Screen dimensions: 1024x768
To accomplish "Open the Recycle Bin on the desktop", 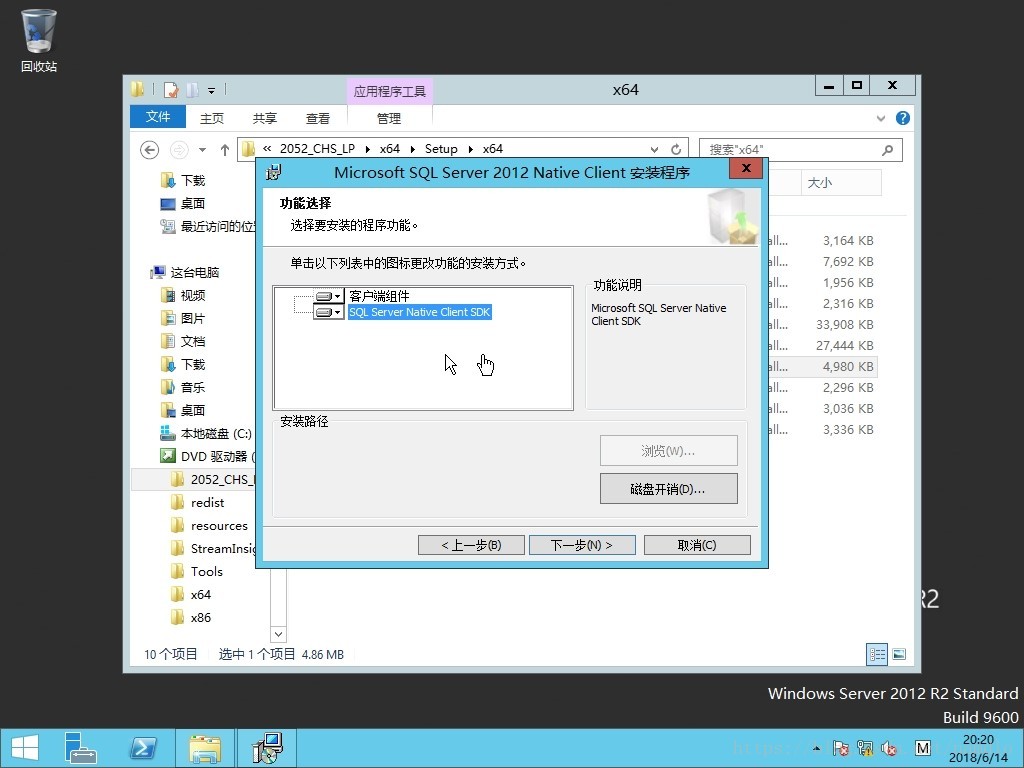I will click(x=39, y=40).
